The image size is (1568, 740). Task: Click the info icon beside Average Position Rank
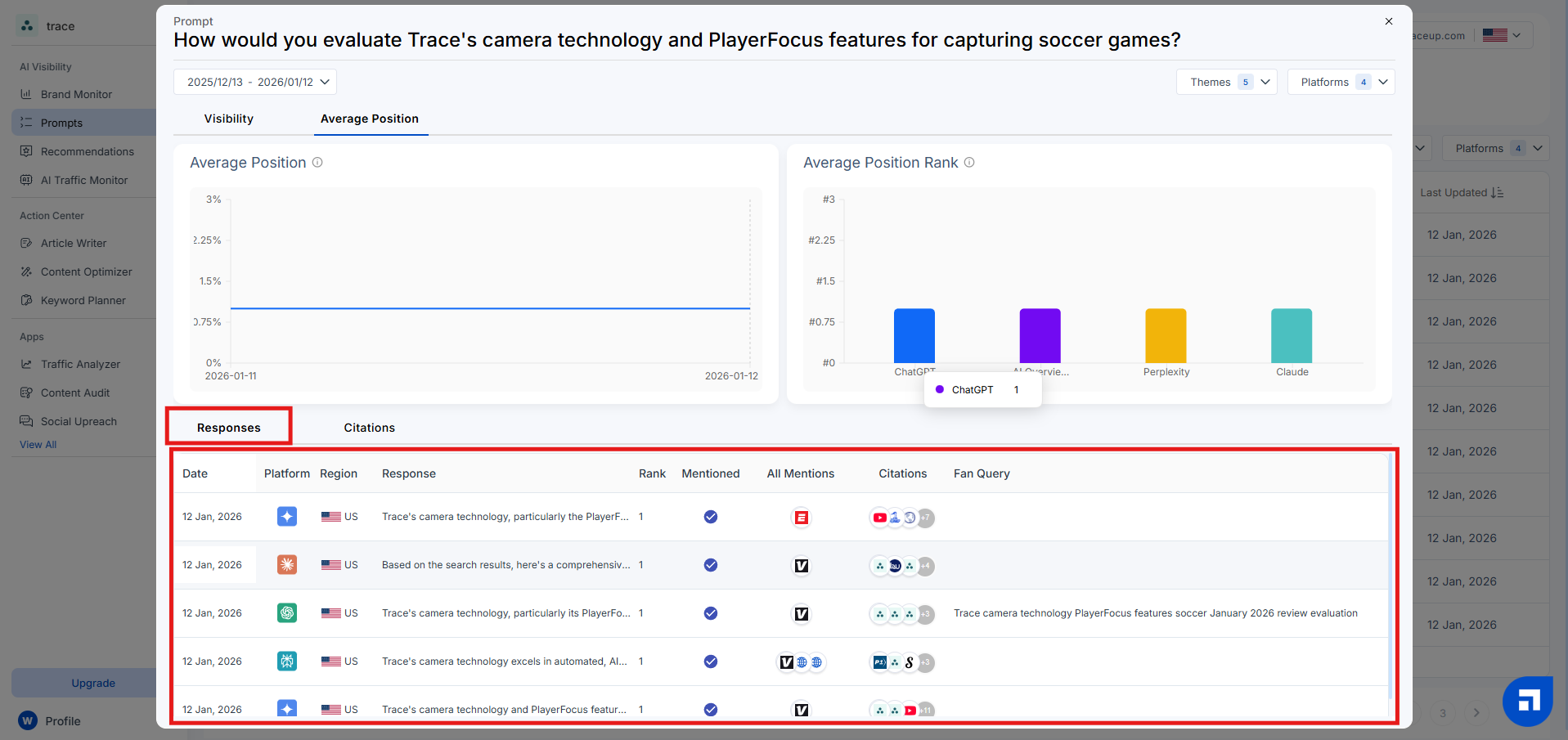click(x=969, y=163)
